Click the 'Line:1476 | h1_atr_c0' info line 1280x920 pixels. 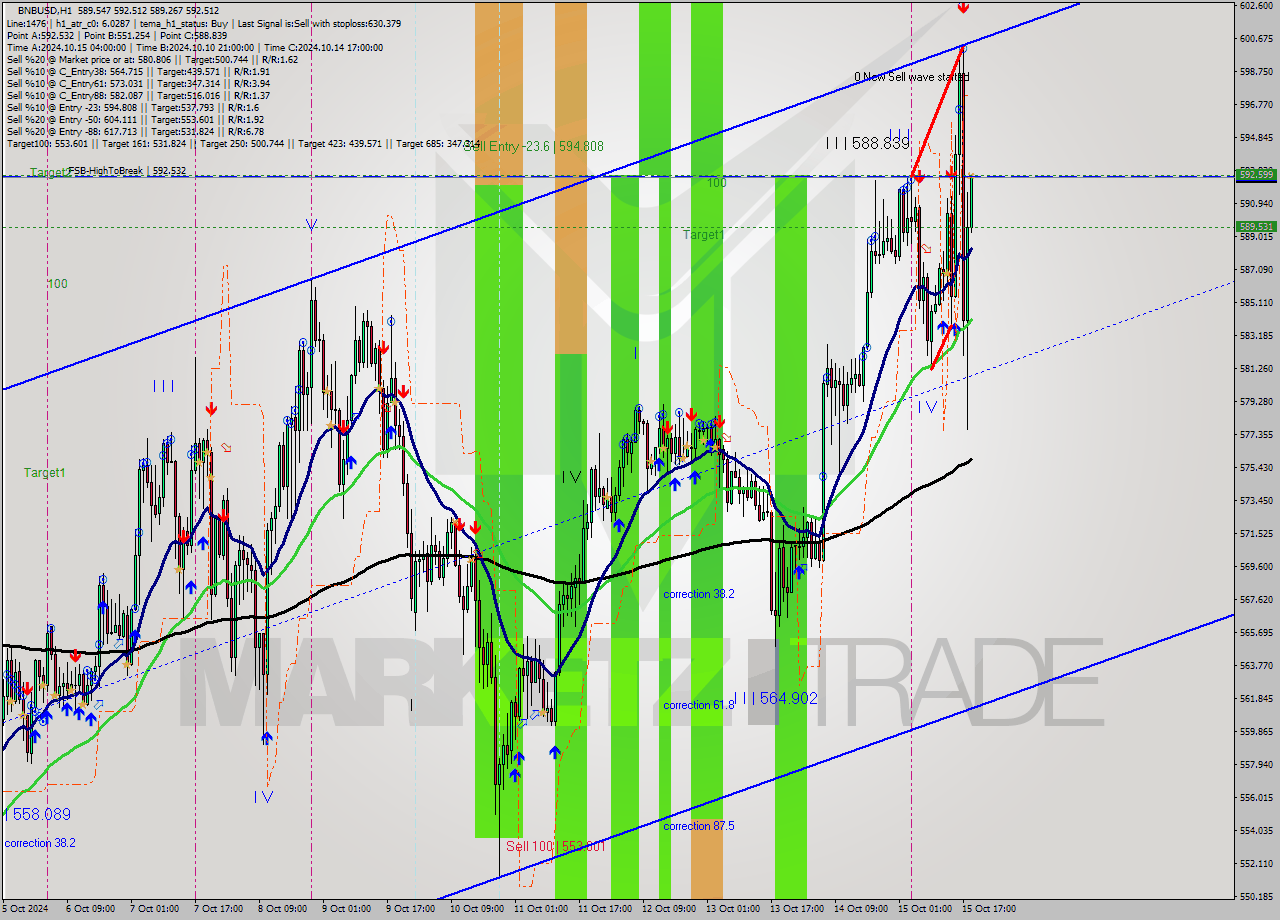coord(204,23)
